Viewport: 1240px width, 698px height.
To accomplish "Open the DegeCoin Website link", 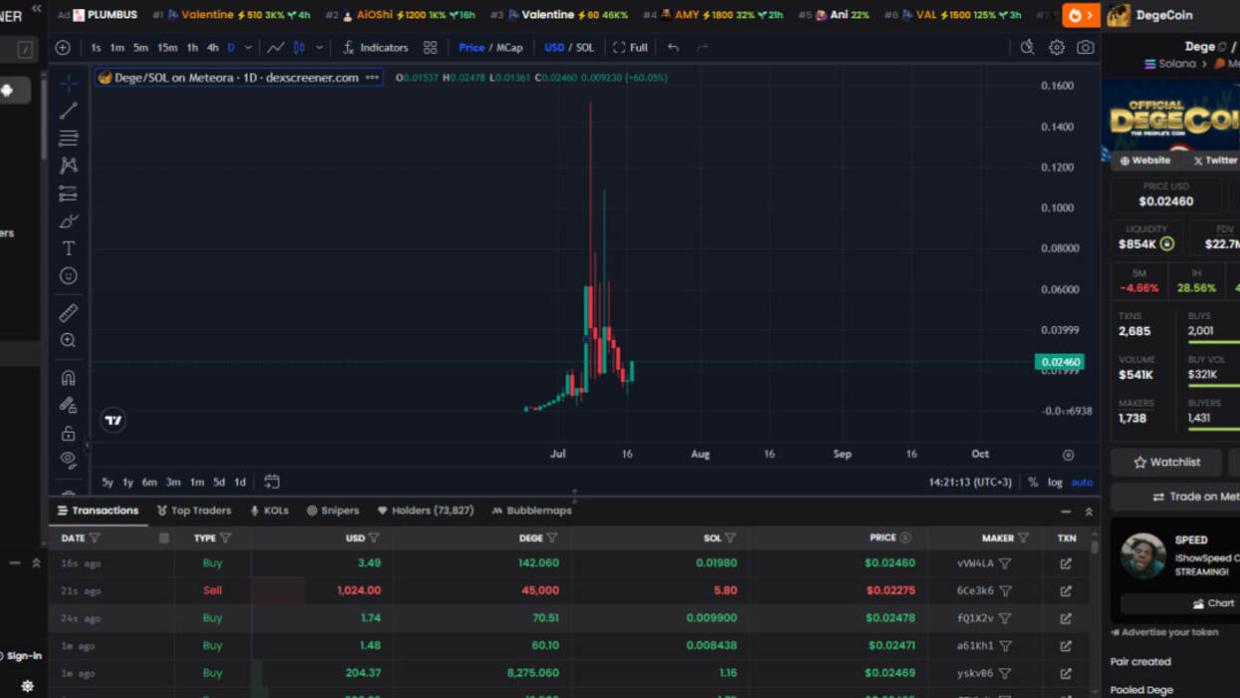I will (1145, 160).
